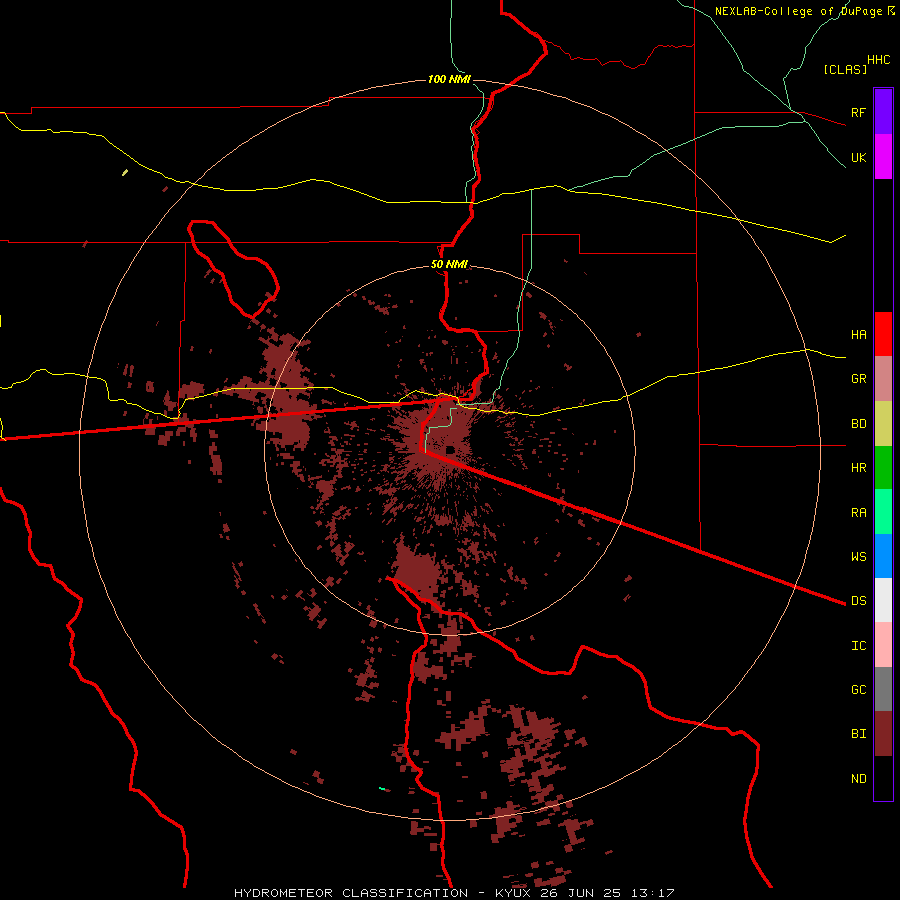Click the HA red legend color block

[883, 334]
